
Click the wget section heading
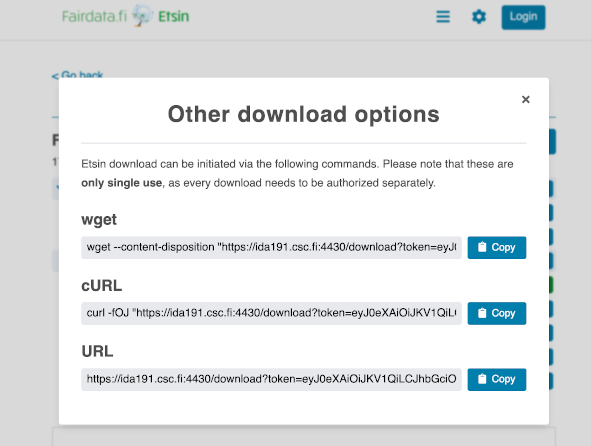[99, 220]
